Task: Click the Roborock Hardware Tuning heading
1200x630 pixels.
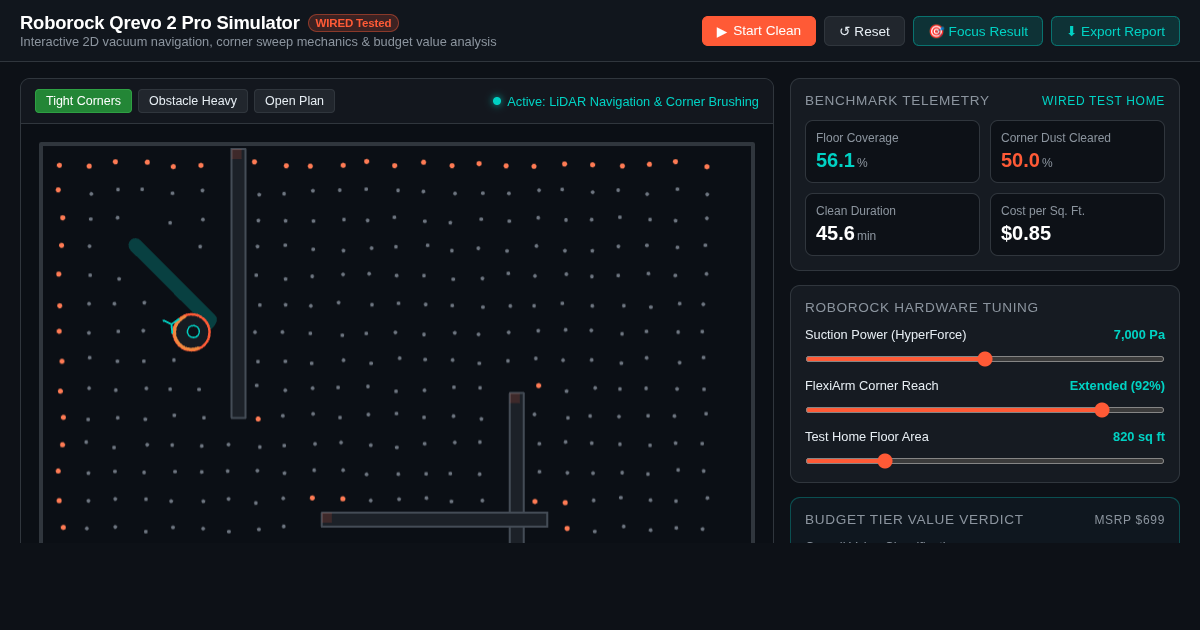Action: [922, 308]
